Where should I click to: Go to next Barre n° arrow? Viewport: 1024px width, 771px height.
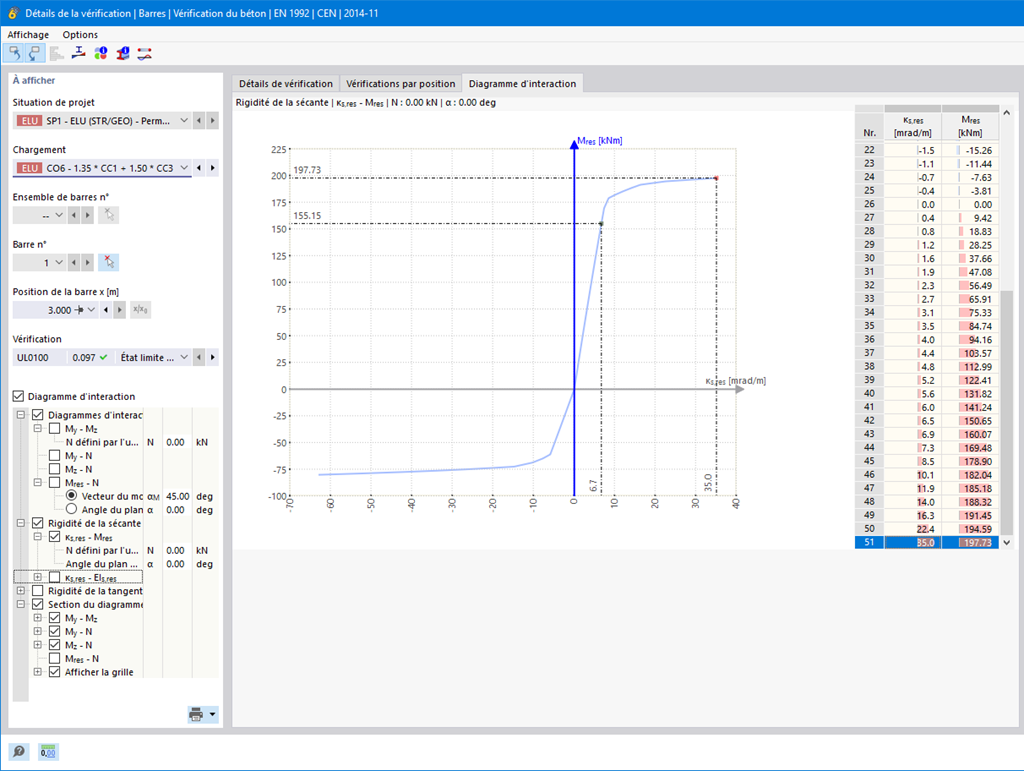click(87, 262)
